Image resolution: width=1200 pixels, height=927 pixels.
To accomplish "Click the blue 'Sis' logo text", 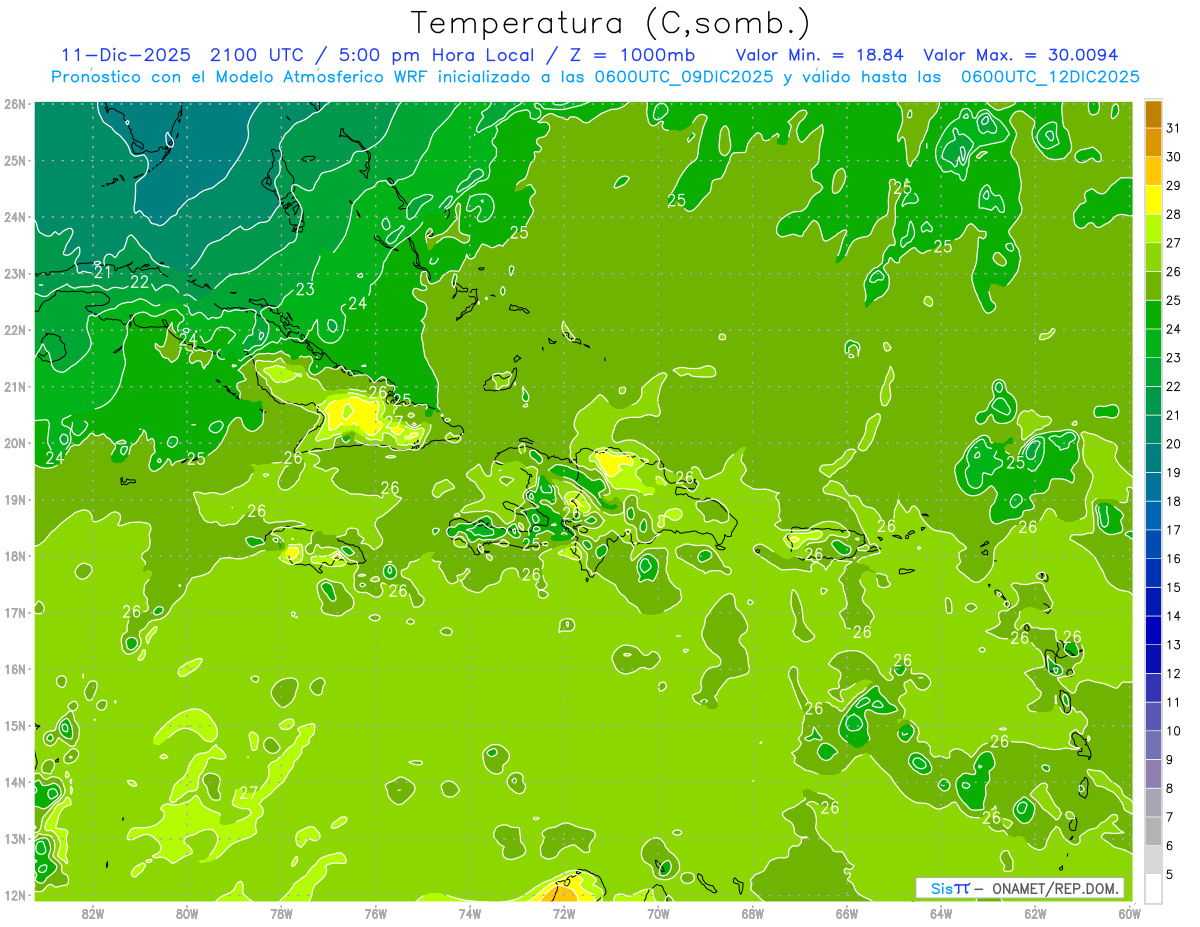I will click(x=942, y=888).
